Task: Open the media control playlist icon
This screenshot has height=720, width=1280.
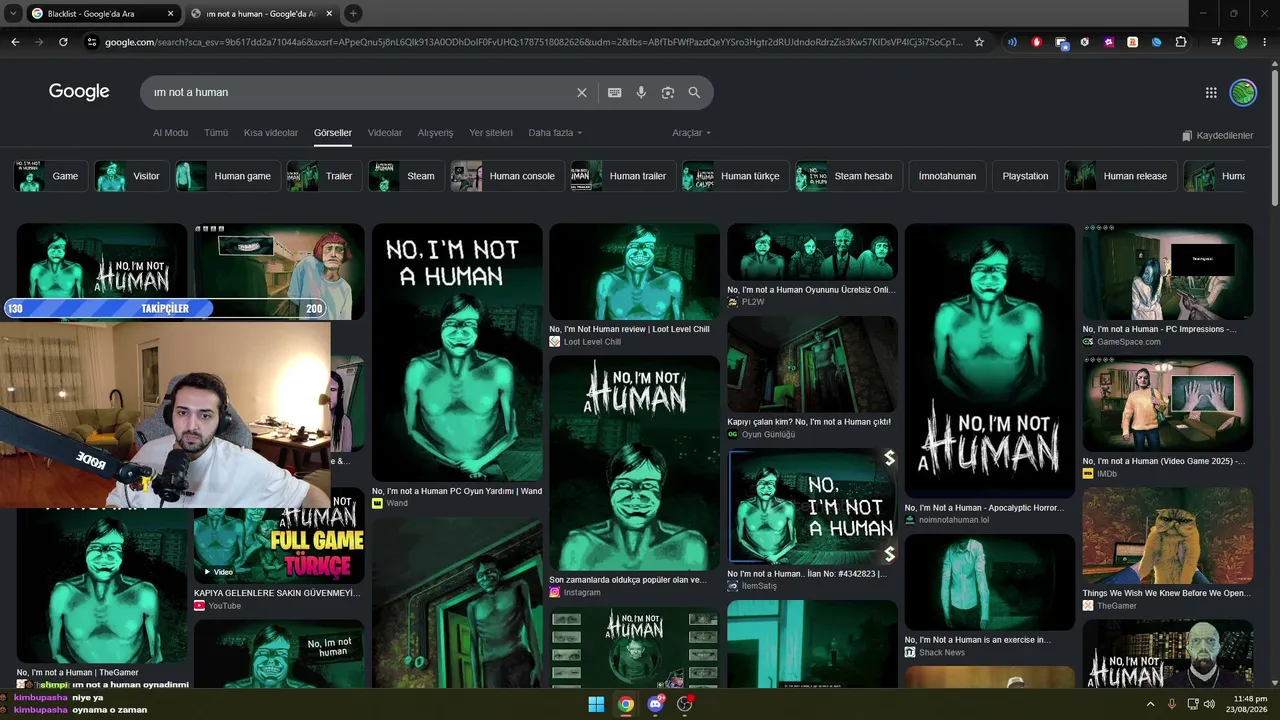Action: [1216, 42]
